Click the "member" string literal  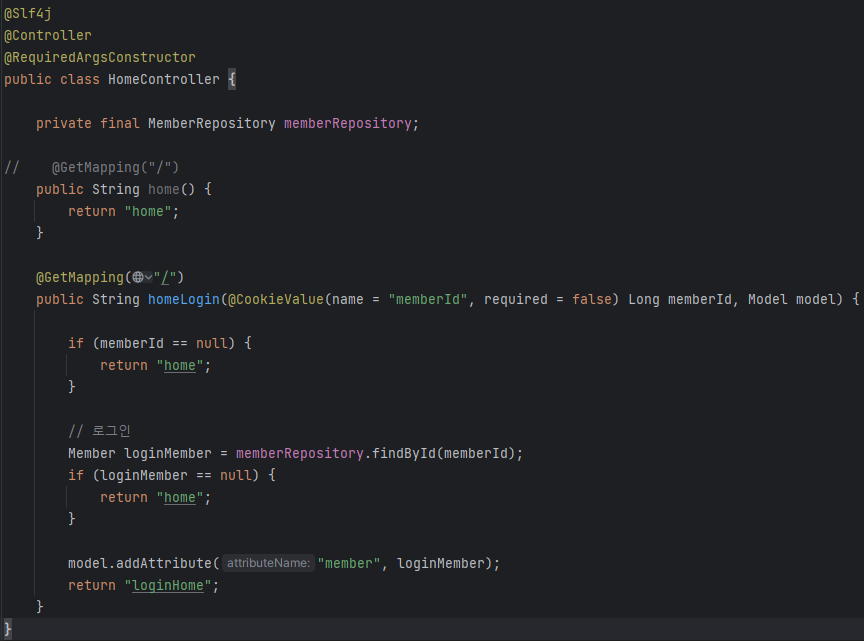pyautogui.click(x=349, y=563)
